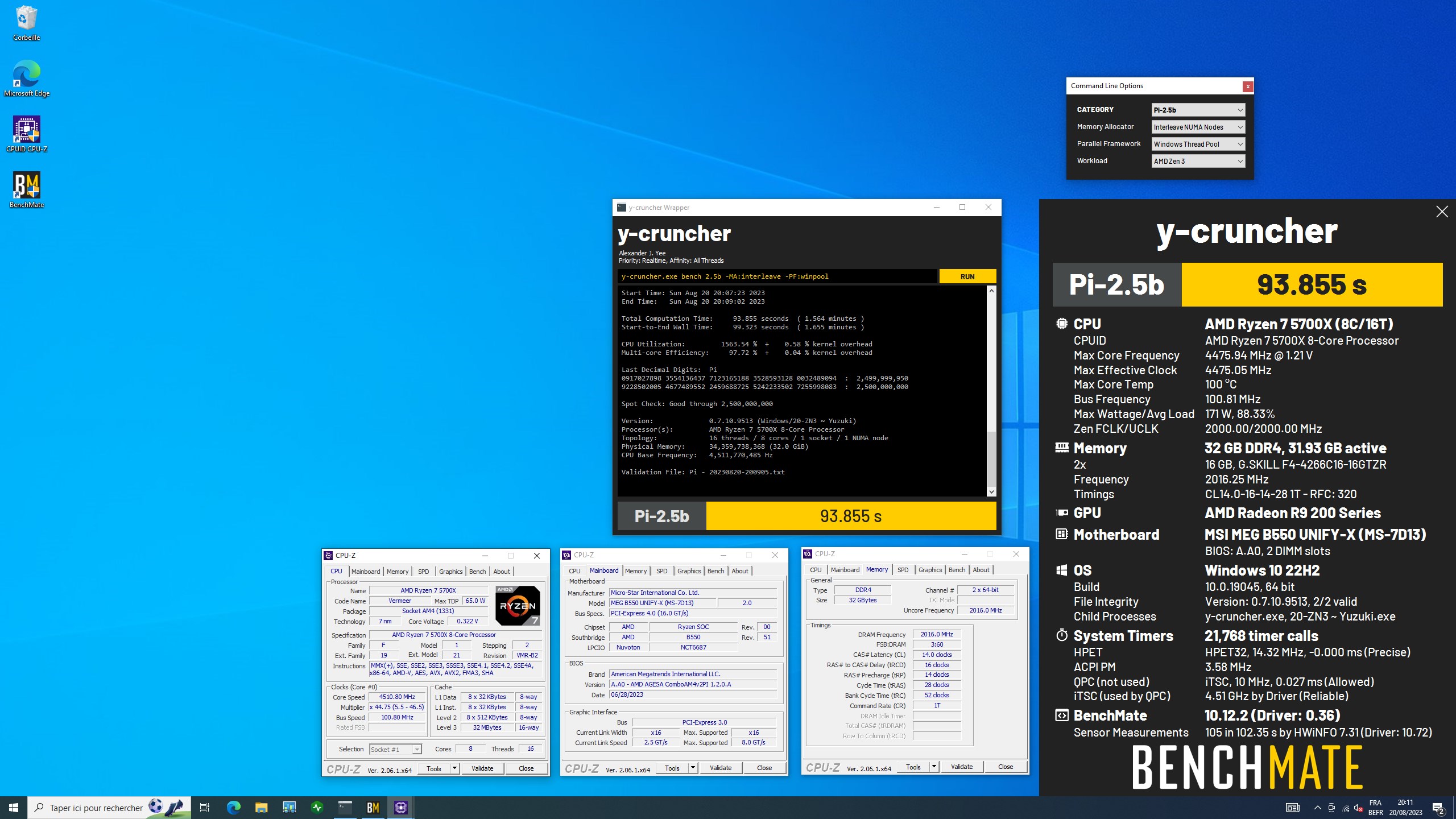
Task: Open the Selection Socket #1 dropdown
Action: [395, 750]
